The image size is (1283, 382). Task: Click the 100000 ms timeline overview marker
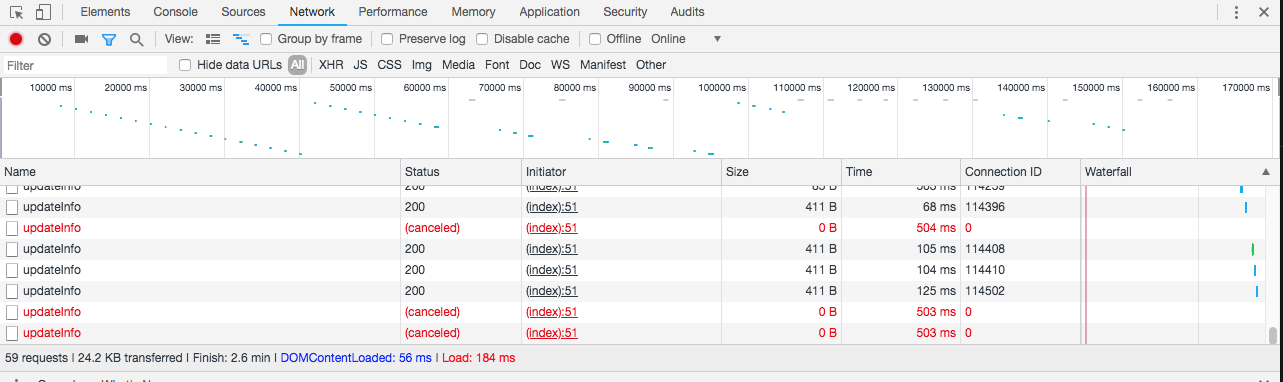[722, 88]
